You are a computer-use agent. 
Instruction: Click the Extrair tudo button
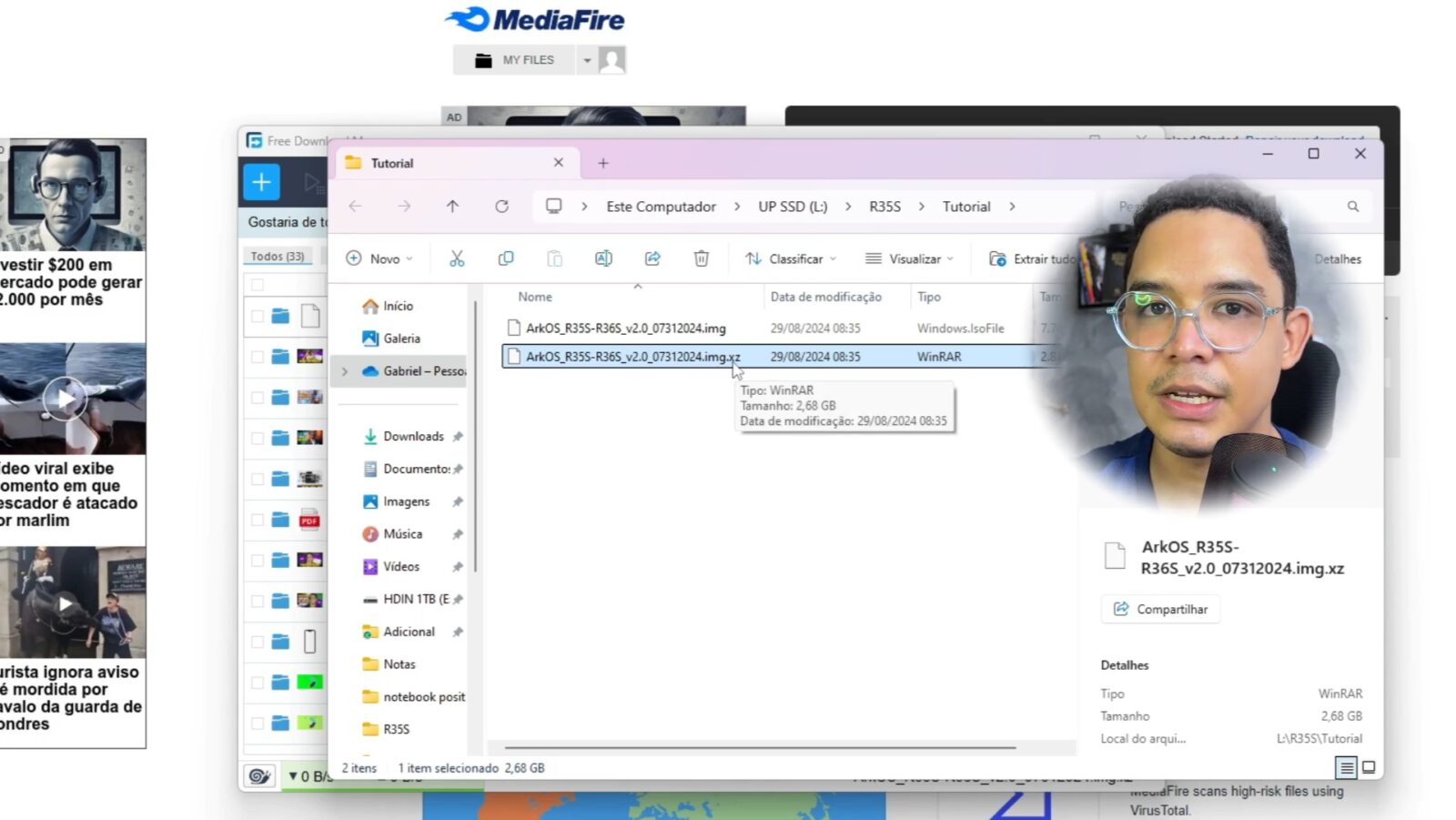tap(1033, 258)
